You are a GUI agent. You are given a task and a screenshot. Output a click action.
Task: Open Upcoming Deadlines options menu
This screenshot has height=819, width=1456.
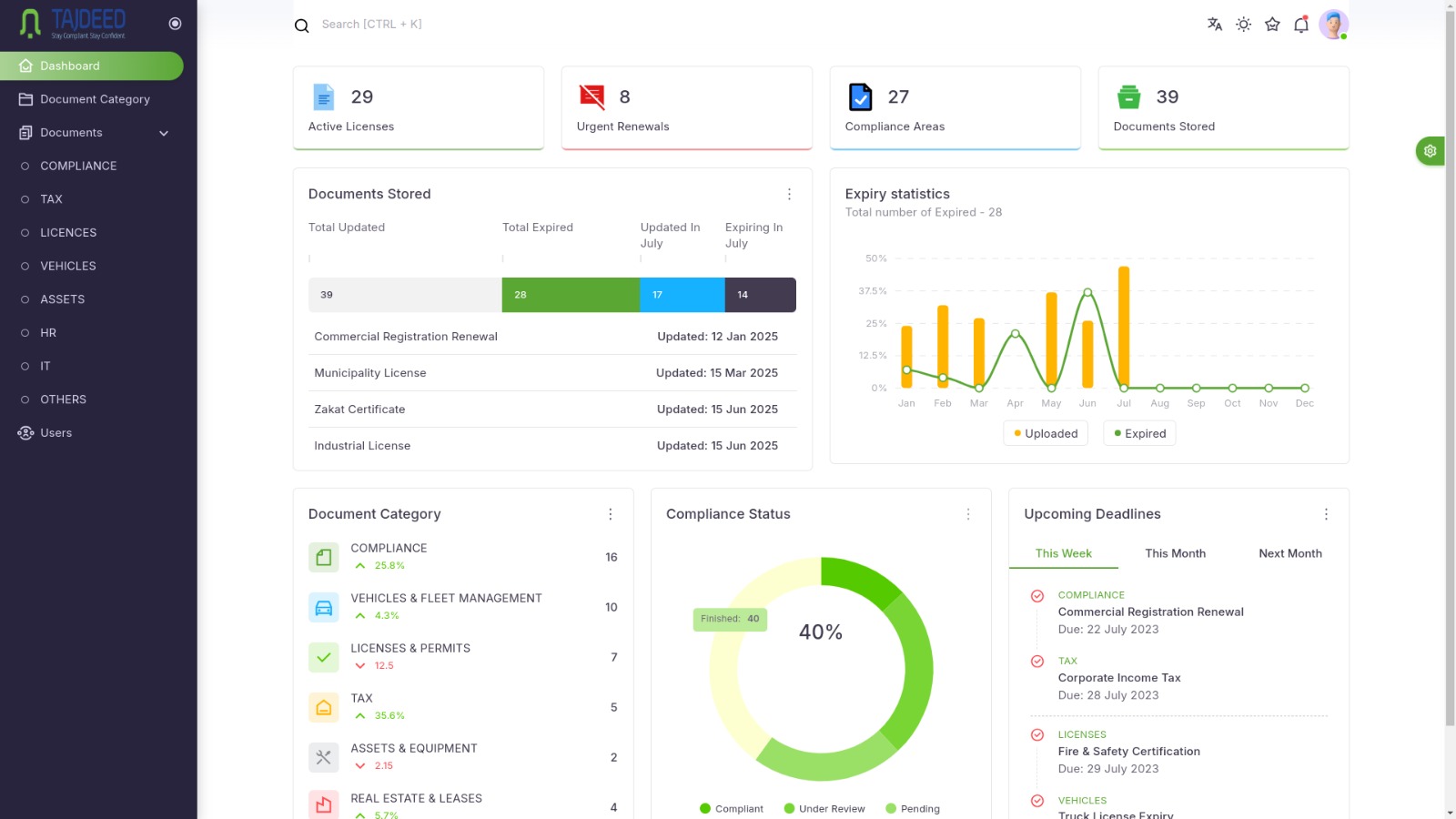pyautogui.click(x=1326, y=514)
